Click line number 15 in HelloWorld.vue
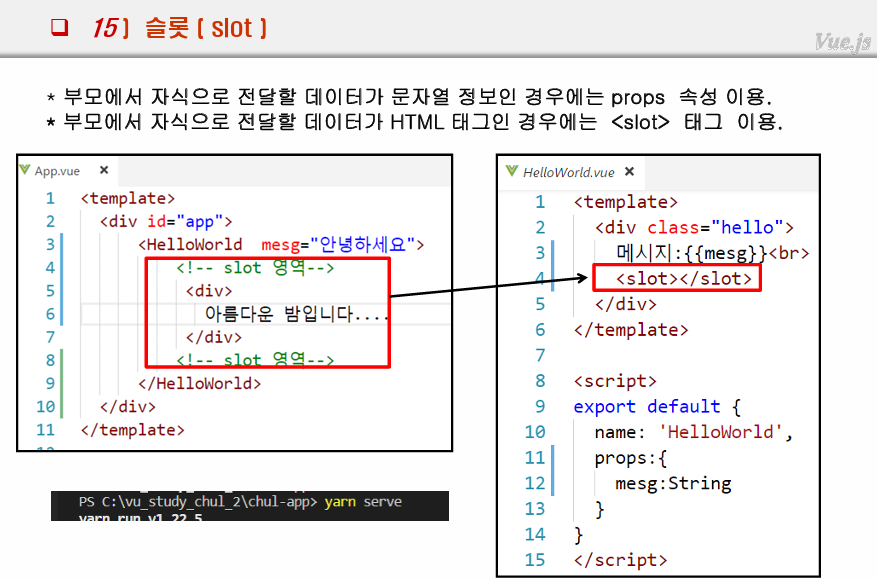 point(535,560)
